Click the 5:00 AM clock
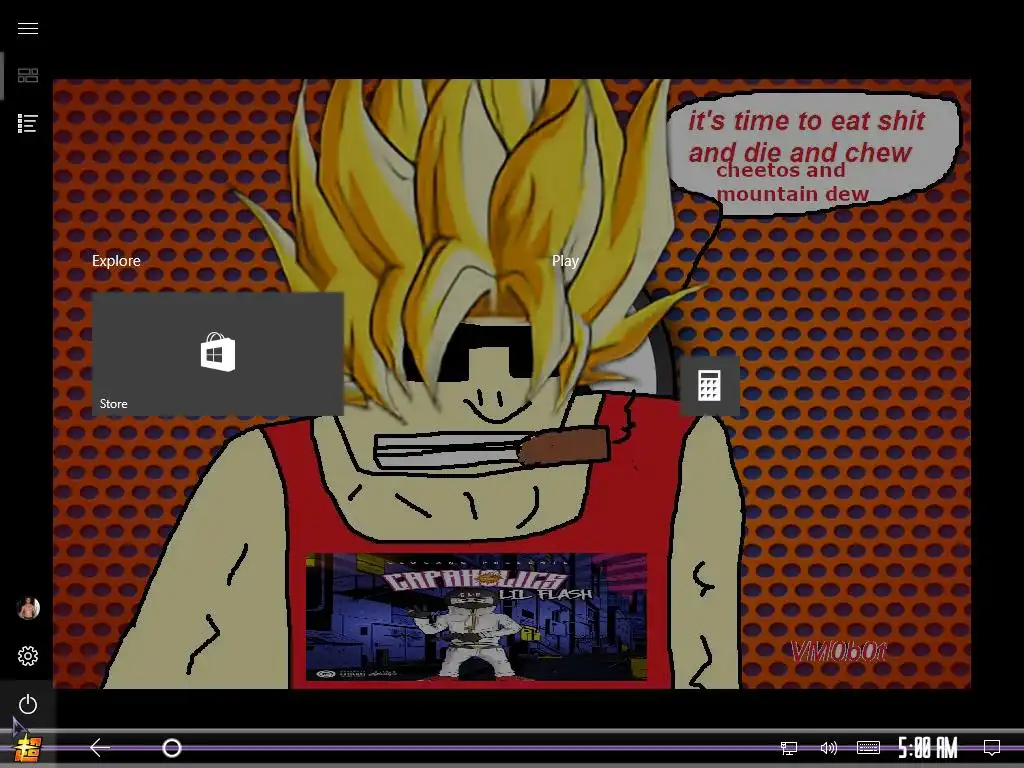1024x768 pixels. (x=927, y=748)
